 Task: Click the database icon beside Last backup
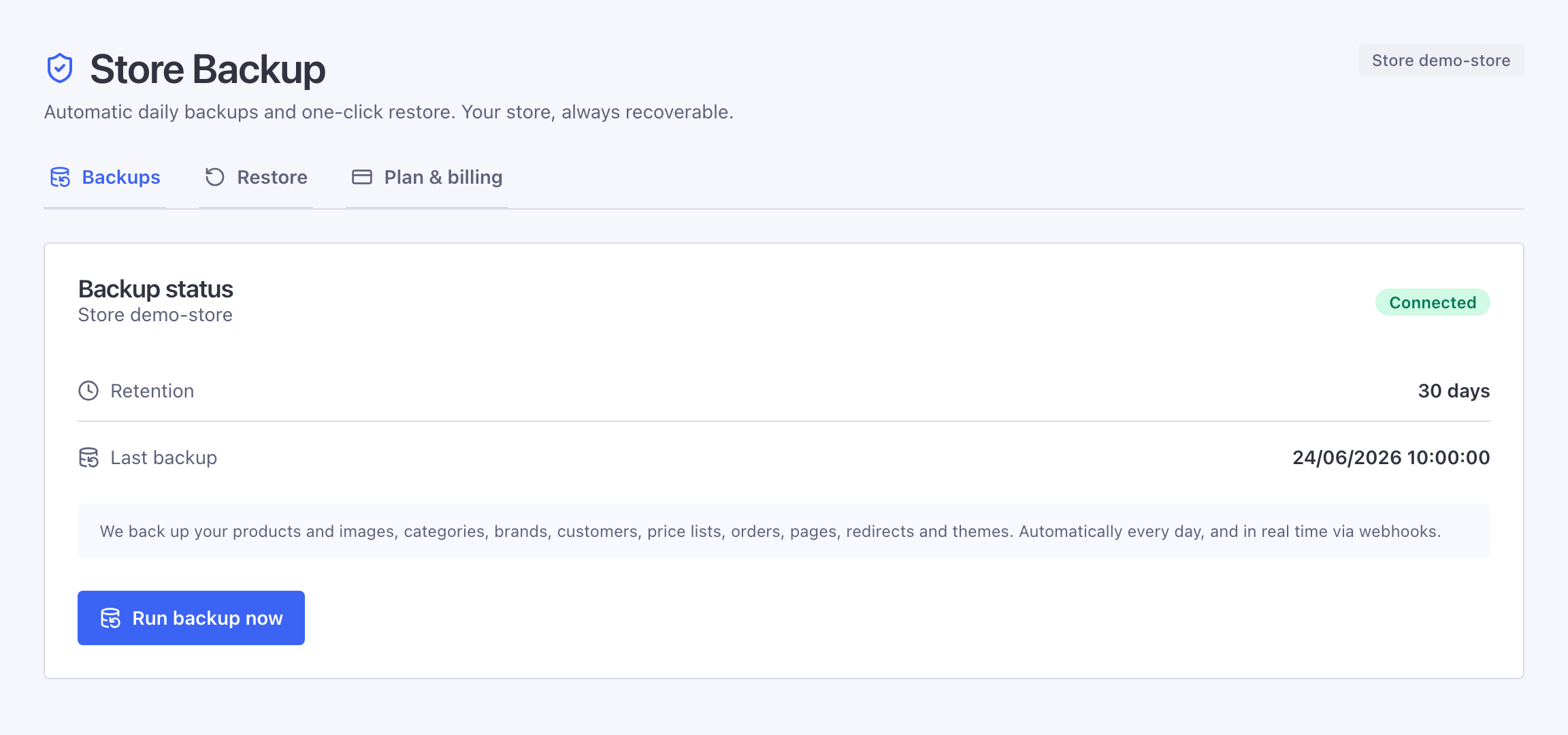pos(88,457)
